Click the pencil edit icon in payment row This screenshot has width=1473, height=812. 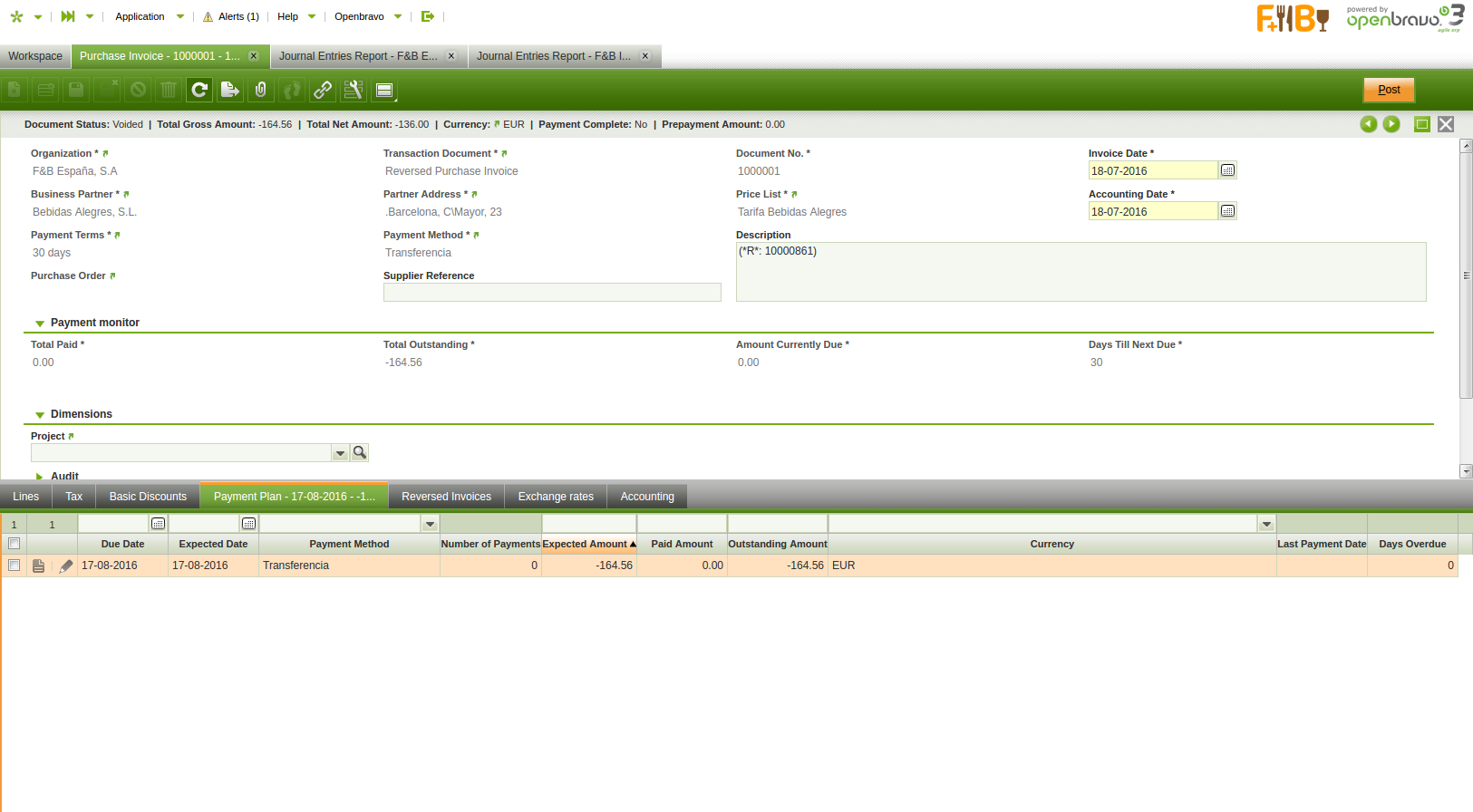click(x=66, y=565)
